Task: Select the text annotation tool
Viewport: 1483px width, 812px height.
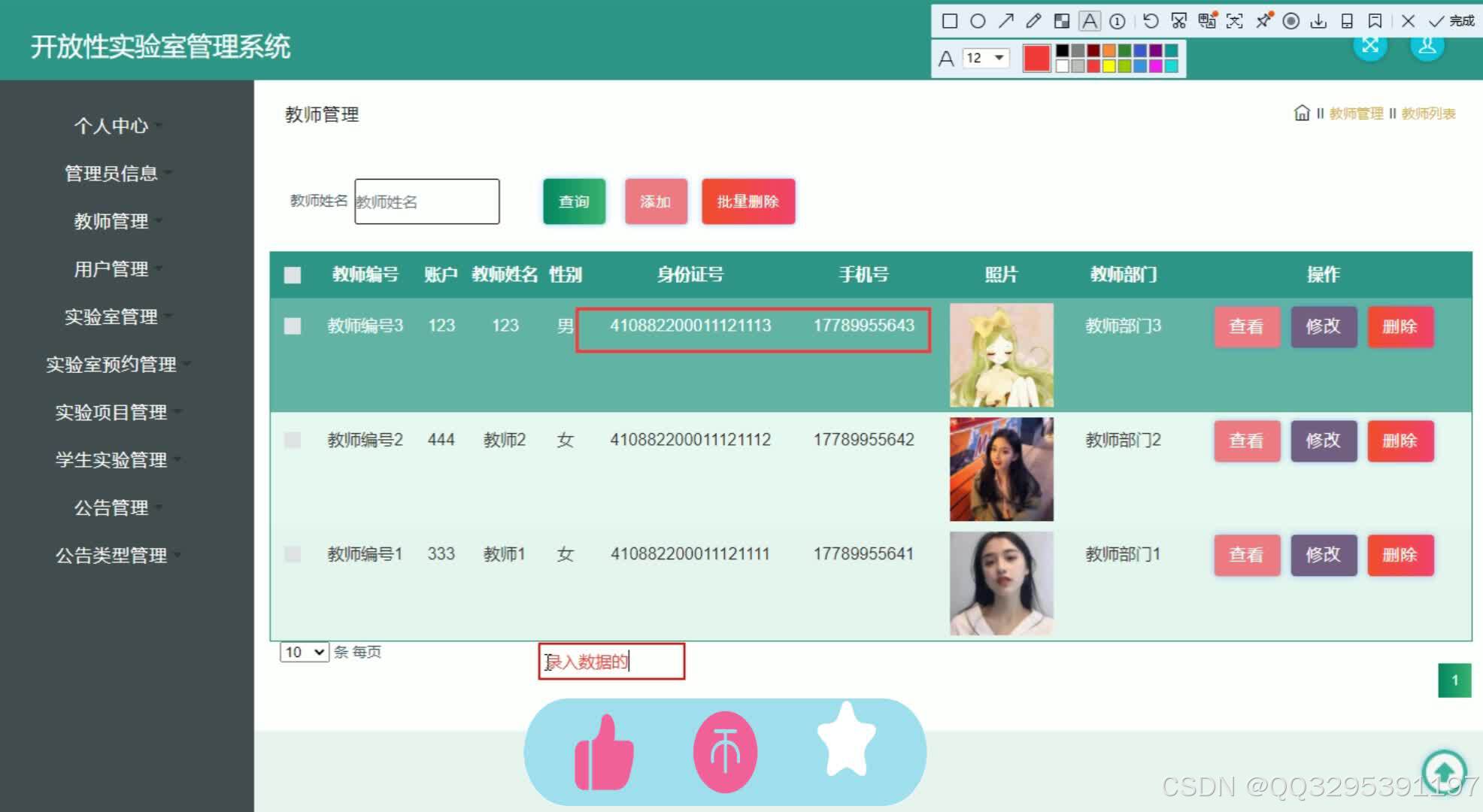Action: (1090, 21)
